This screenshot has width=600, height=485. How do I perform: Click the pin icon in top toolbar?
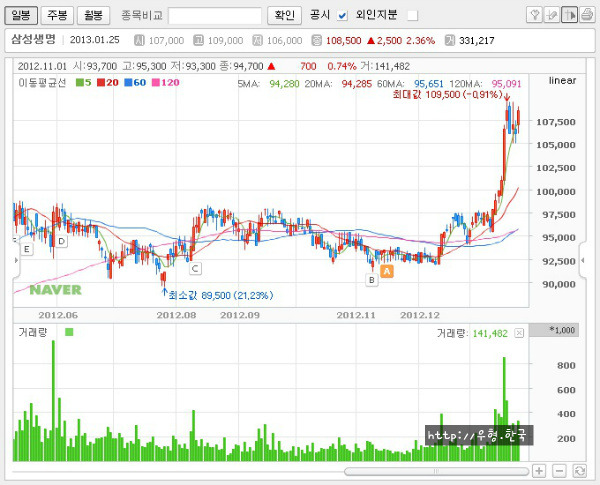[534, 15]
